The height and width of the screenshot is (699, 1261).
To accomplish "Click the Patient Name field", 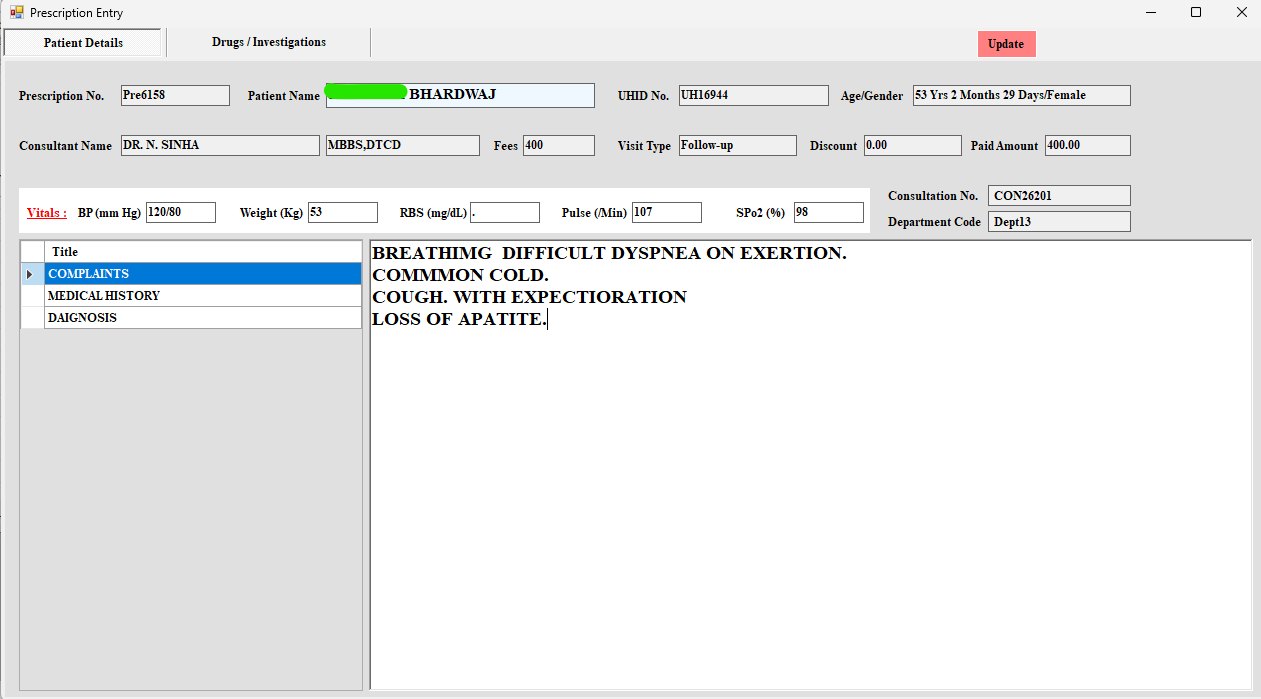I will tap(459, 95).
